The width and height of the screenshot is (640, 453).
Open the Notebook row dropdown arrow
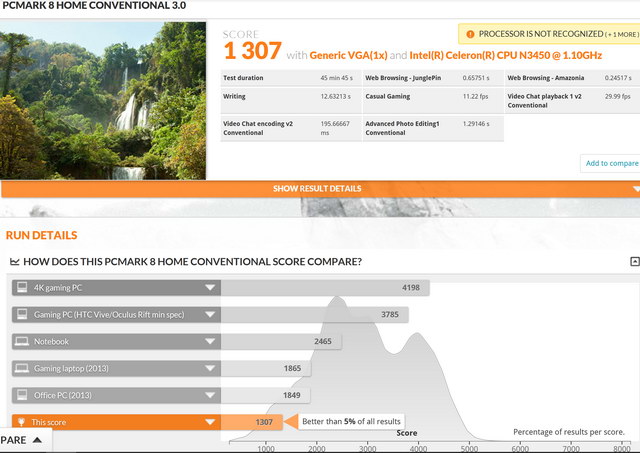210,342
